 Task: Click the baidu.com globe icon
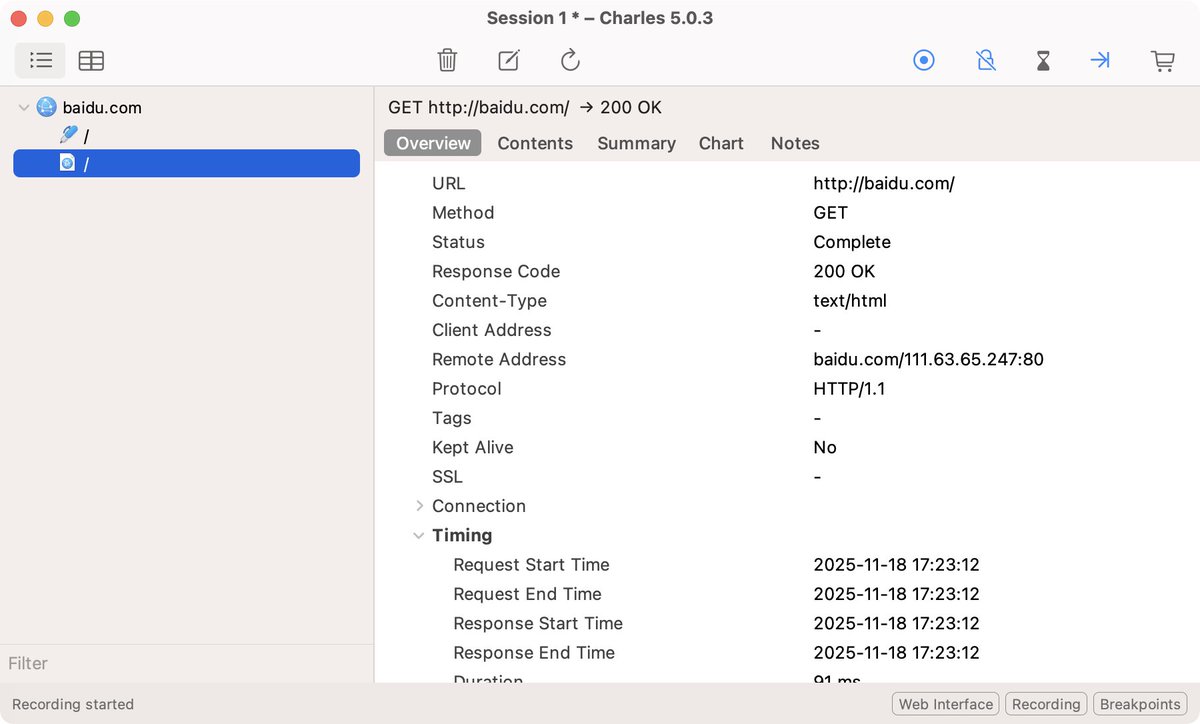click(46, 107)
